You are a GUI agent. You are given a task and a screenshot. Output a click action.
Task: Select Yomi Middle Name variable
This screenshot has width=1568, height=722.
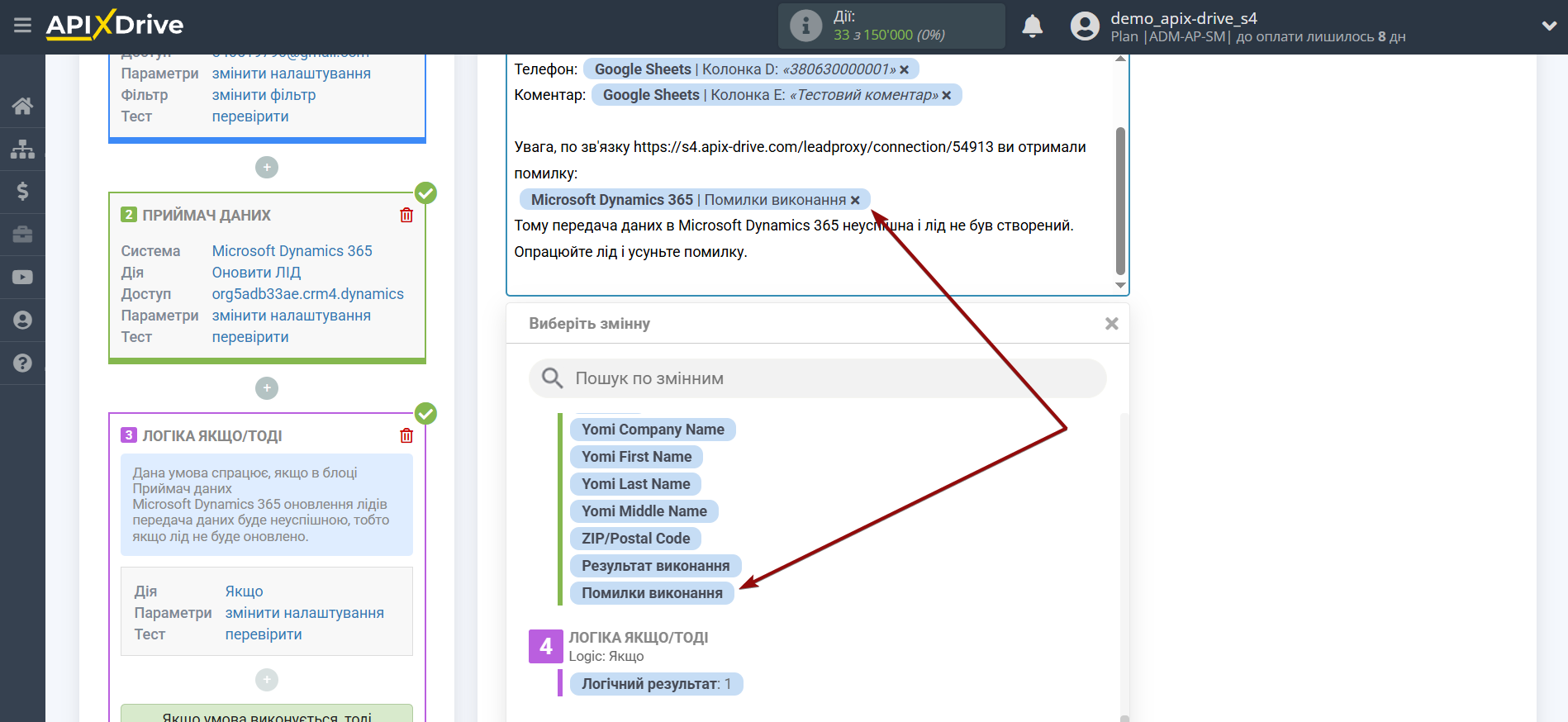point(644,511)
